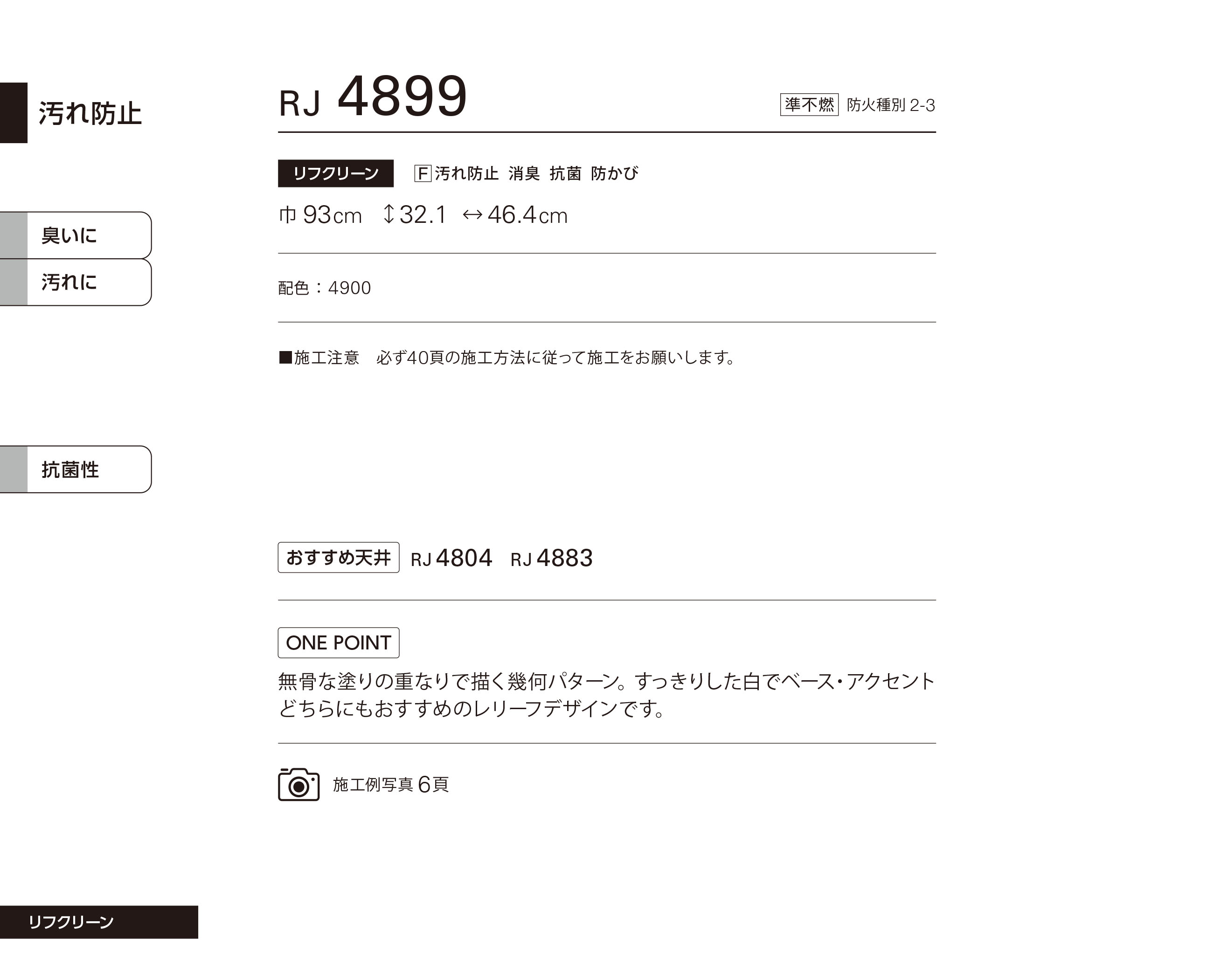Click the black square before 施工注意
Image resolution: width=1228 pixels, height=980 pixels.
tap(285, 358)
